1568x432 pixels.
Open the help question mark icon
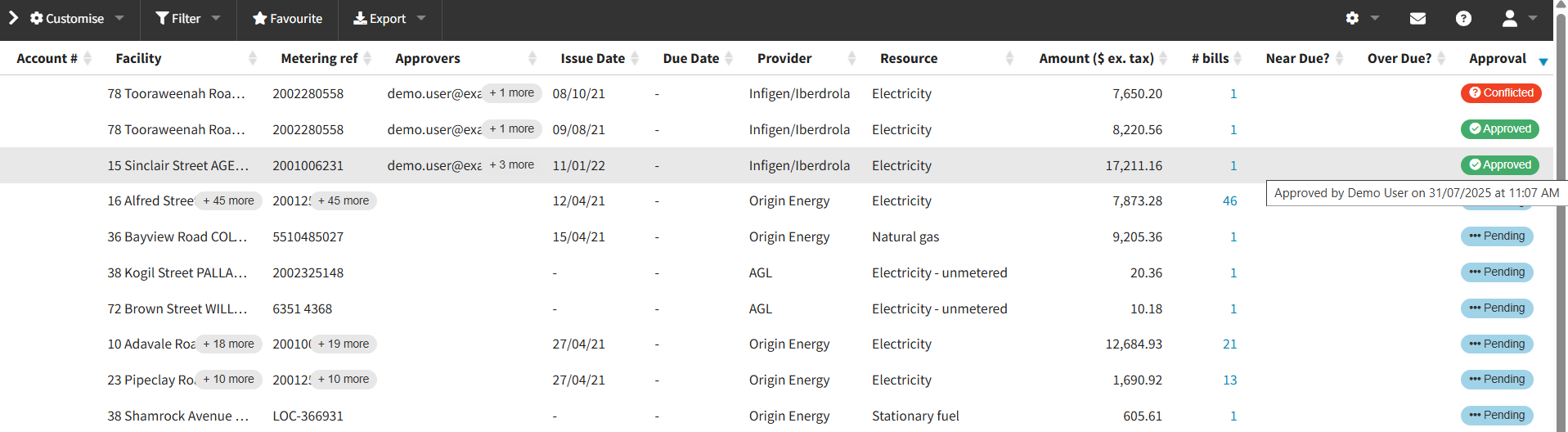click(x=1463, y=19)
